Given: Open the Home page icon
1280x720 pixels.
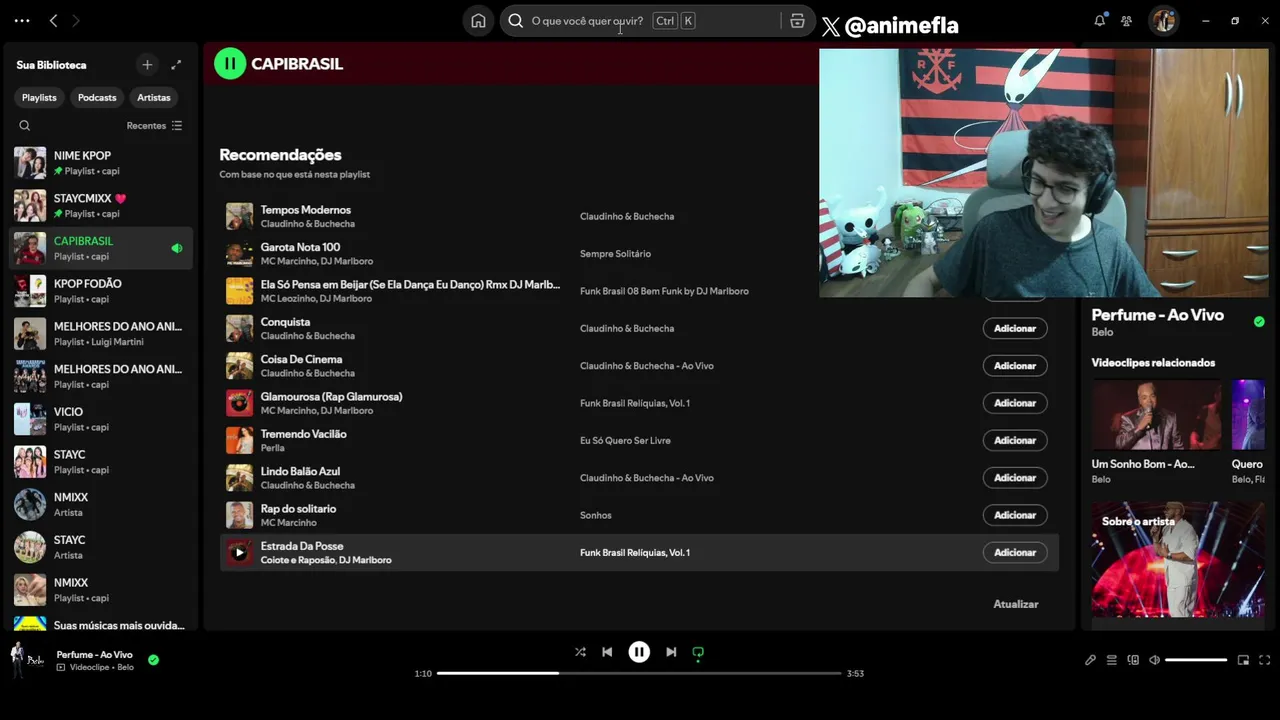Looking at the screenshot, I should coord(478,21).
